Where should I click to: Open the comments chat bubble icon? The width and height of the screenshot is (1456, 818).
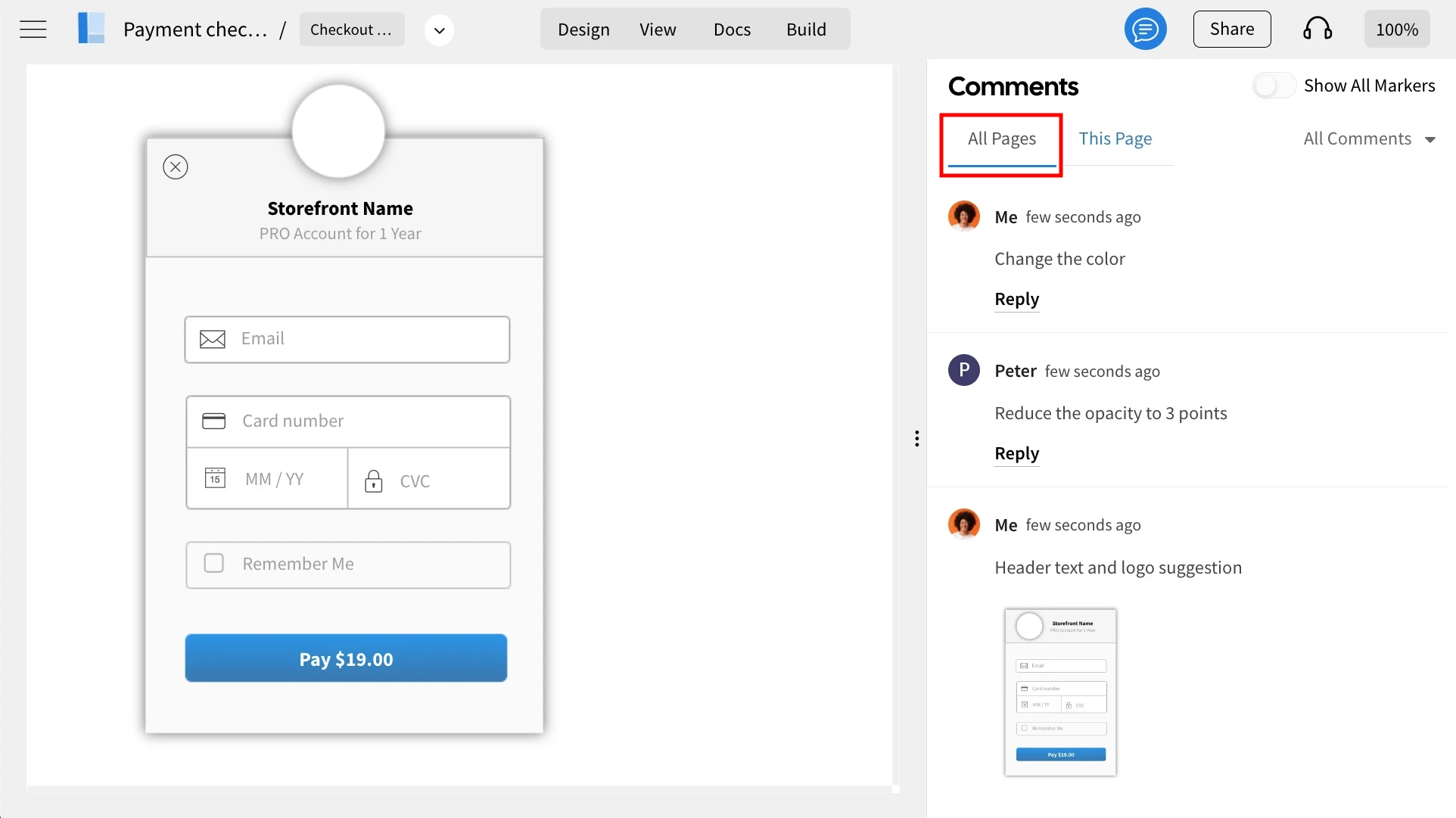pos(1145,30)
